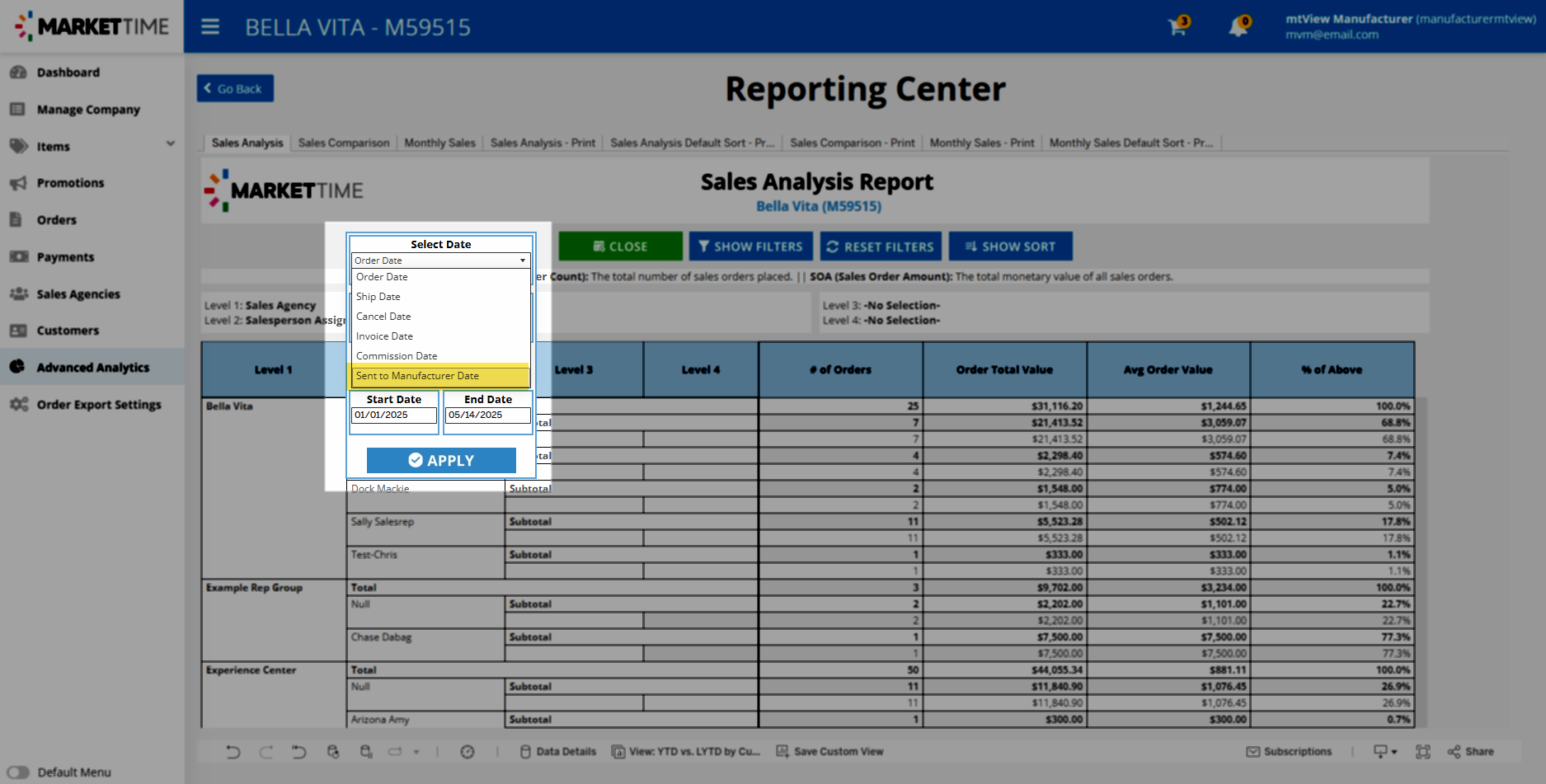Click SHOW FILTERS button

coord(750,246)
